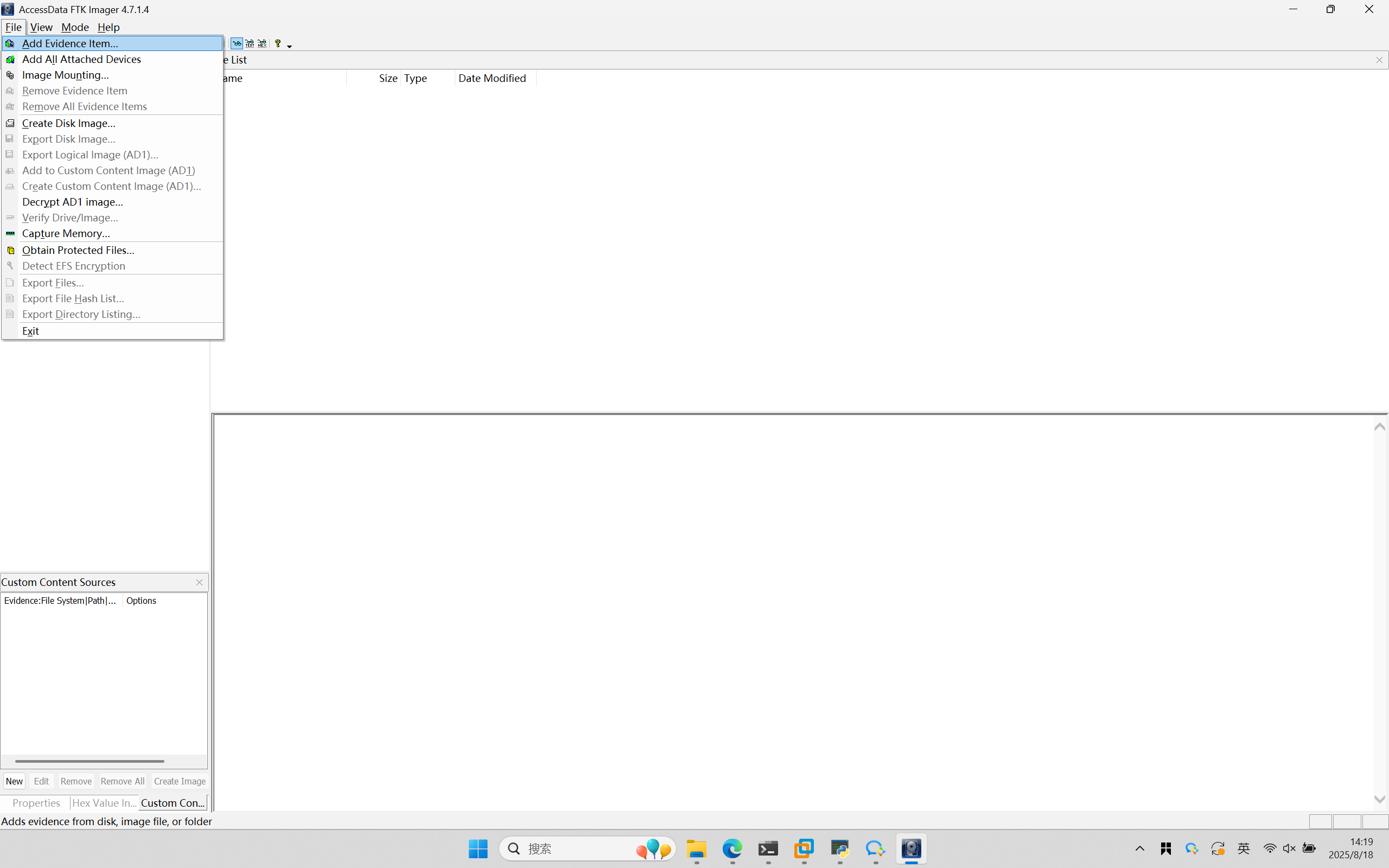Collapse the open File menu
The height and width of the screenshot is (868, 1389).
click(13, 27)
